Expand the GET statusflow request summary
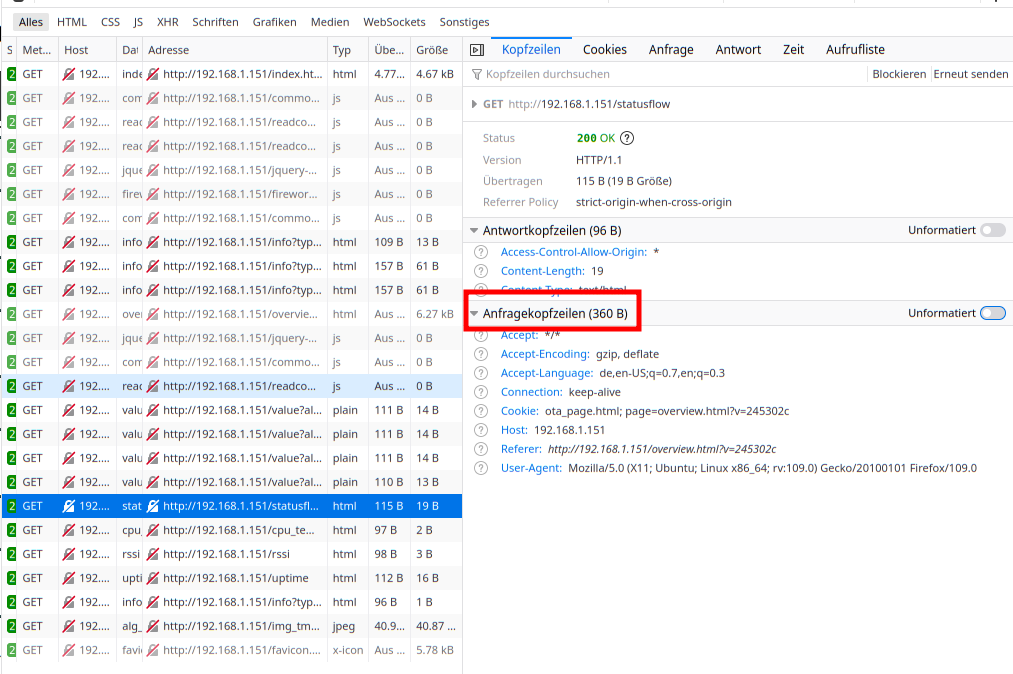This screenshot has height=674, width=1013. coord(474,103)
